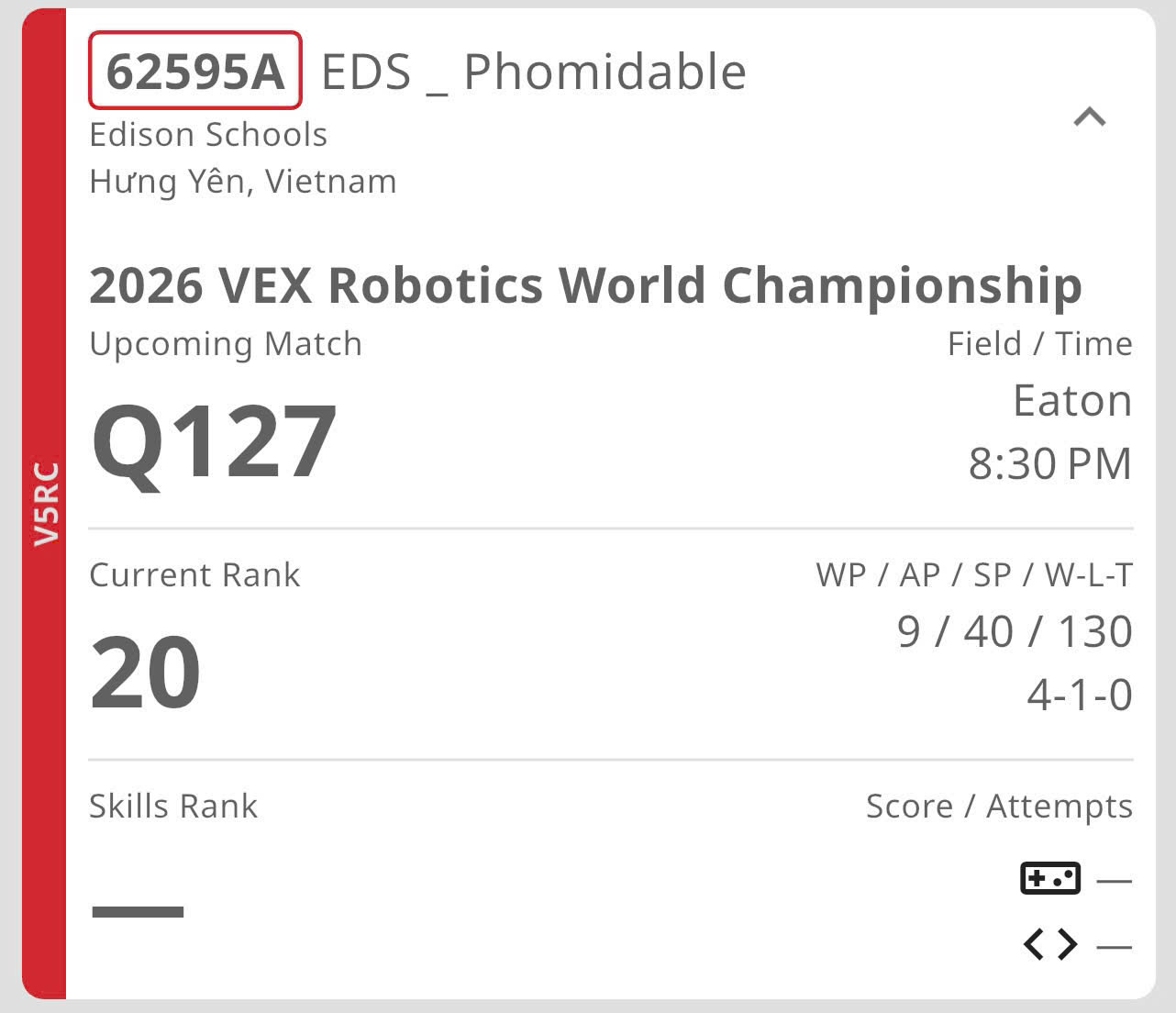Open team number 62595A badge
Viewport: 1176px width, 1013px height.
pos(195,71)
